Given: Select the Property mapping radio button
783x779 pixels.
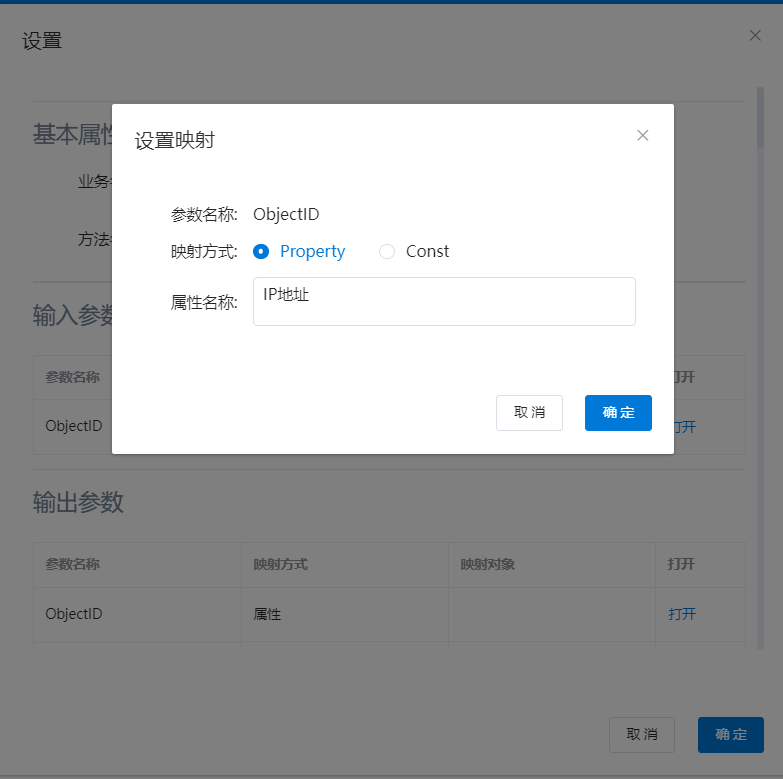Looking at the screenshot, I should pyautogui.click(x=262, y=252).
